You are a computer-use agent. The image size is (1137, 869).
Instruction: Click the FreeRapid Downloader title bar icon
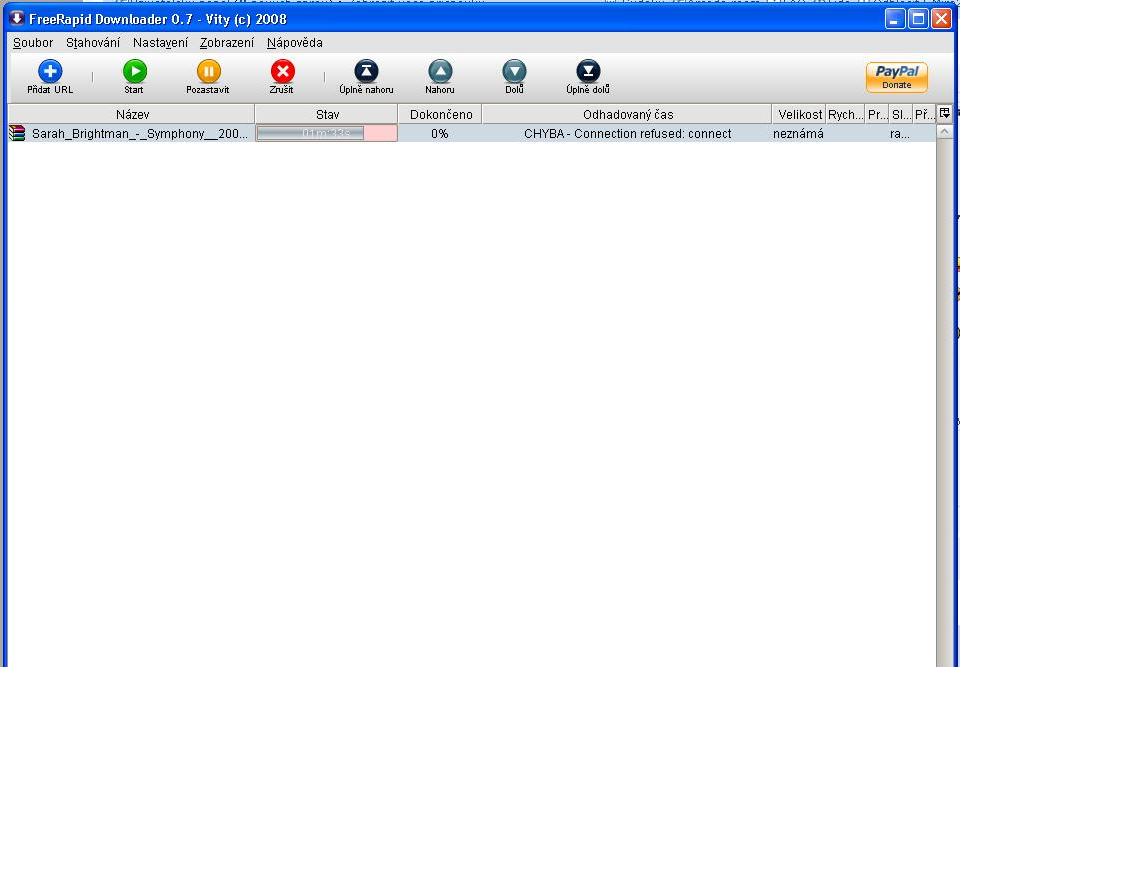pyautogui.click(x=17, y=18)
